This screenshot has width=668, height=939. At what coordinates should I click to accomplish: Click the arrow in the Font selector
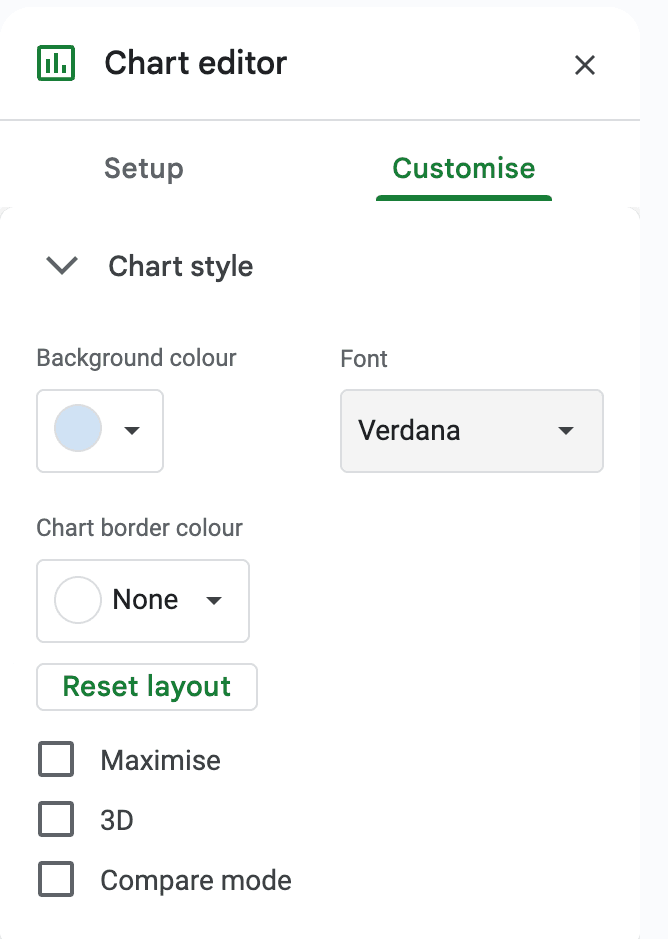(x=566, y=431)
